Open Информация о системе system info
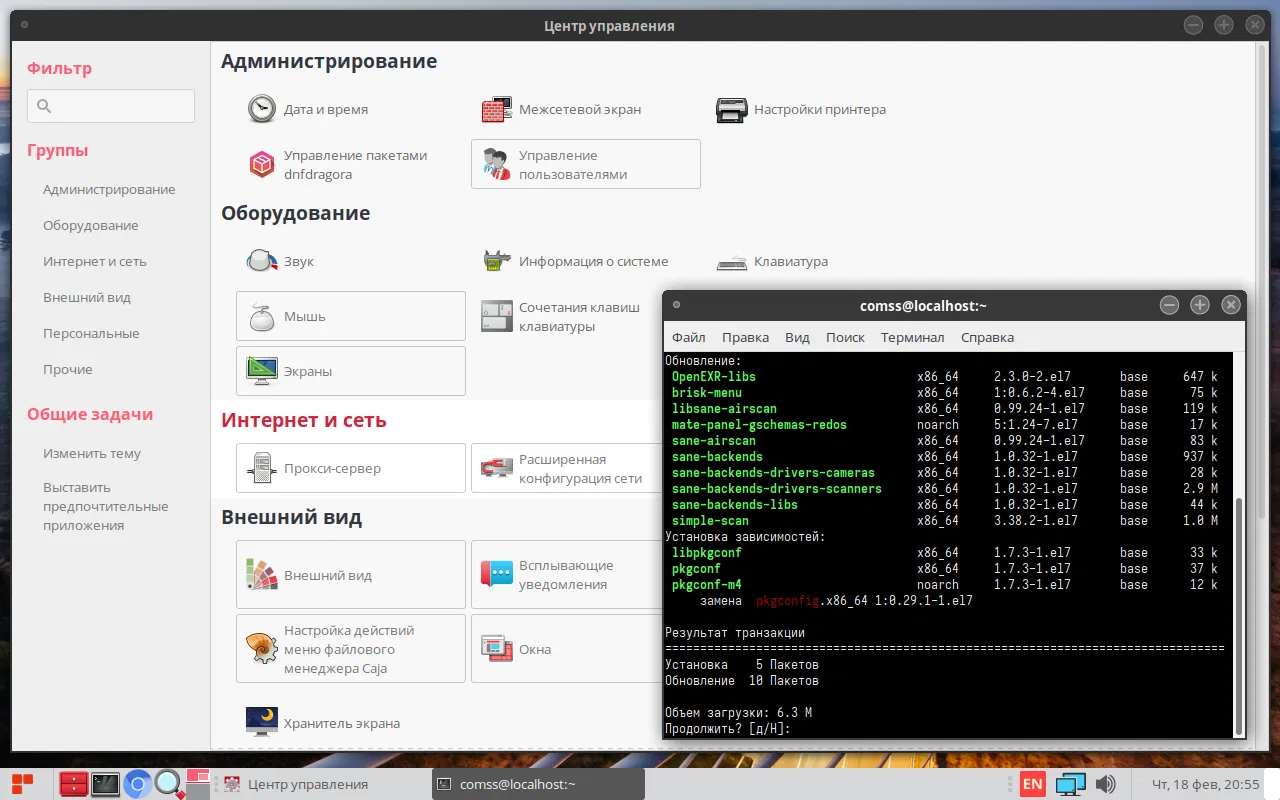 [575, 261]
